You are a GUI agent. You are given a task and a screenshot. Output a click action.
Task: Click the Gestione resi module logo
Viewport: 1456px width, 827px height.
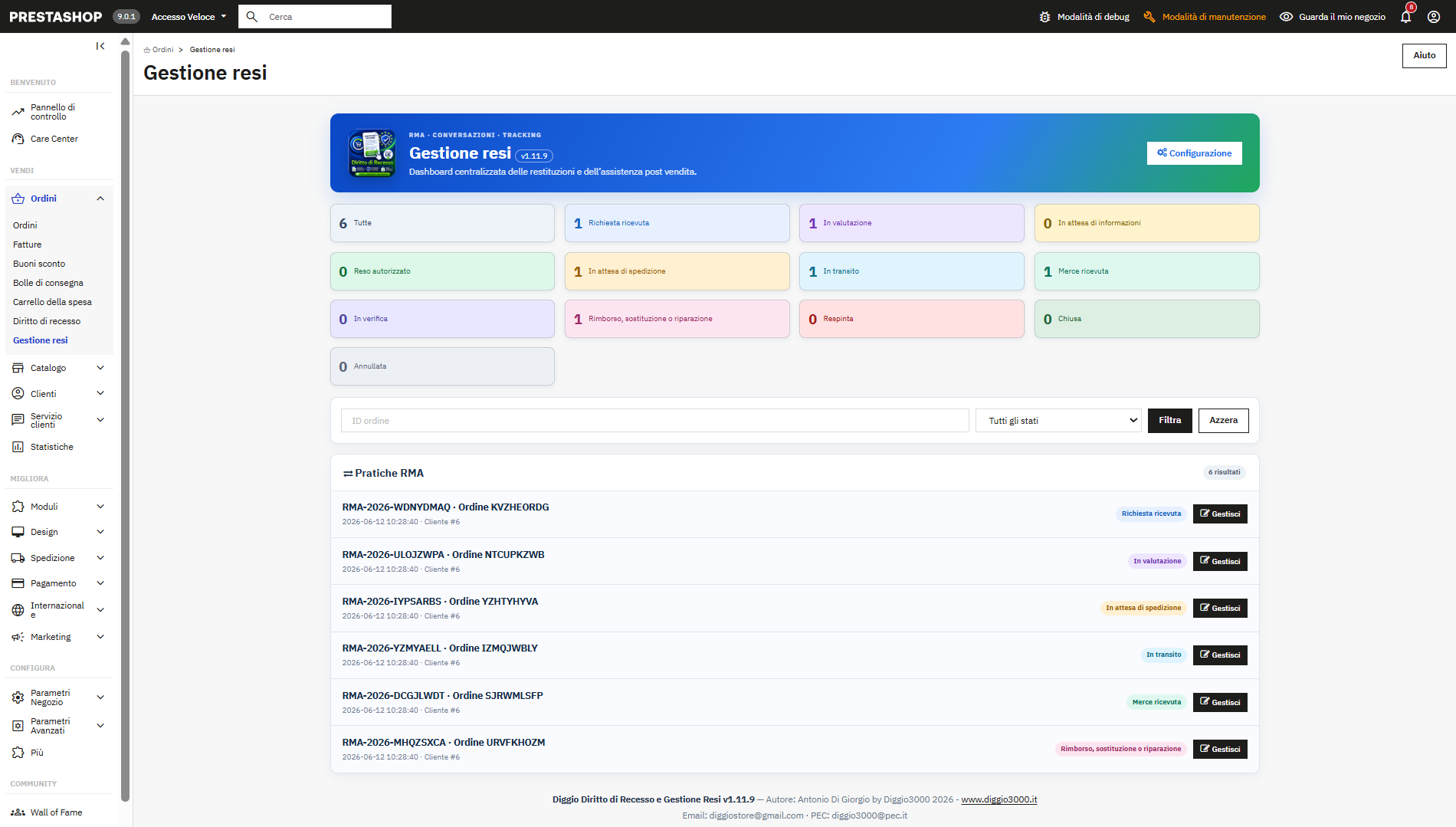(x=372, y=153)
